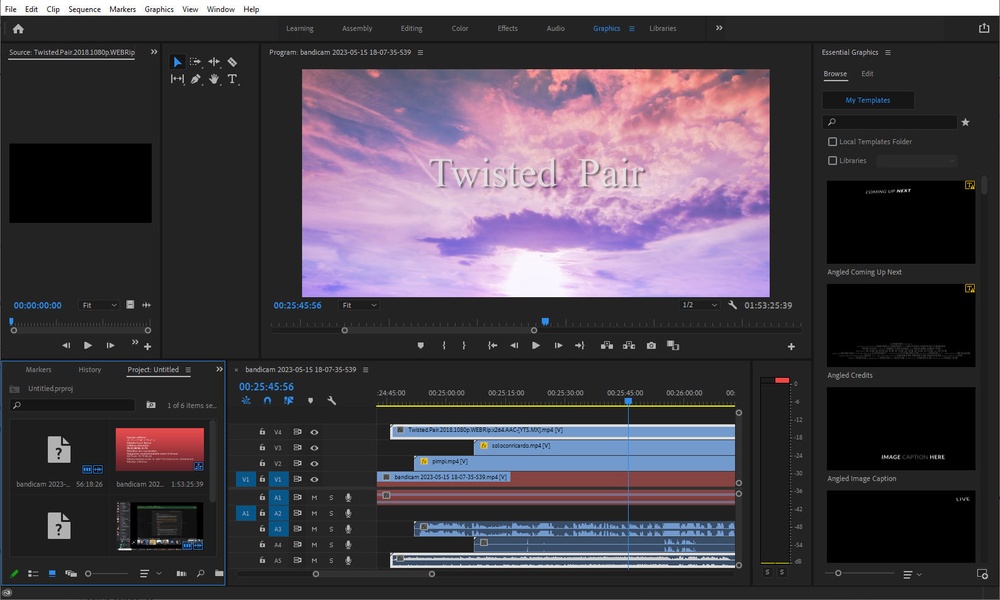Viewport: 1000px width, 600px height.
Task: Click Essential Graphics search field
Action: [x=890, y=122]
